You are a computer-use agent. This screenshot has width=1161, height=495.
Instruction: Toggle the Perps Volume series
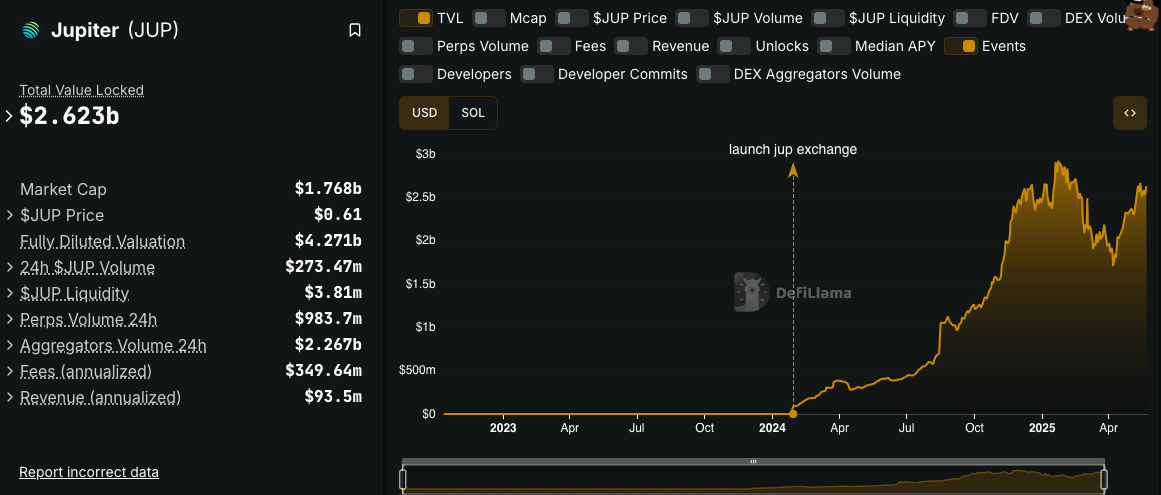tap(415, 46)
